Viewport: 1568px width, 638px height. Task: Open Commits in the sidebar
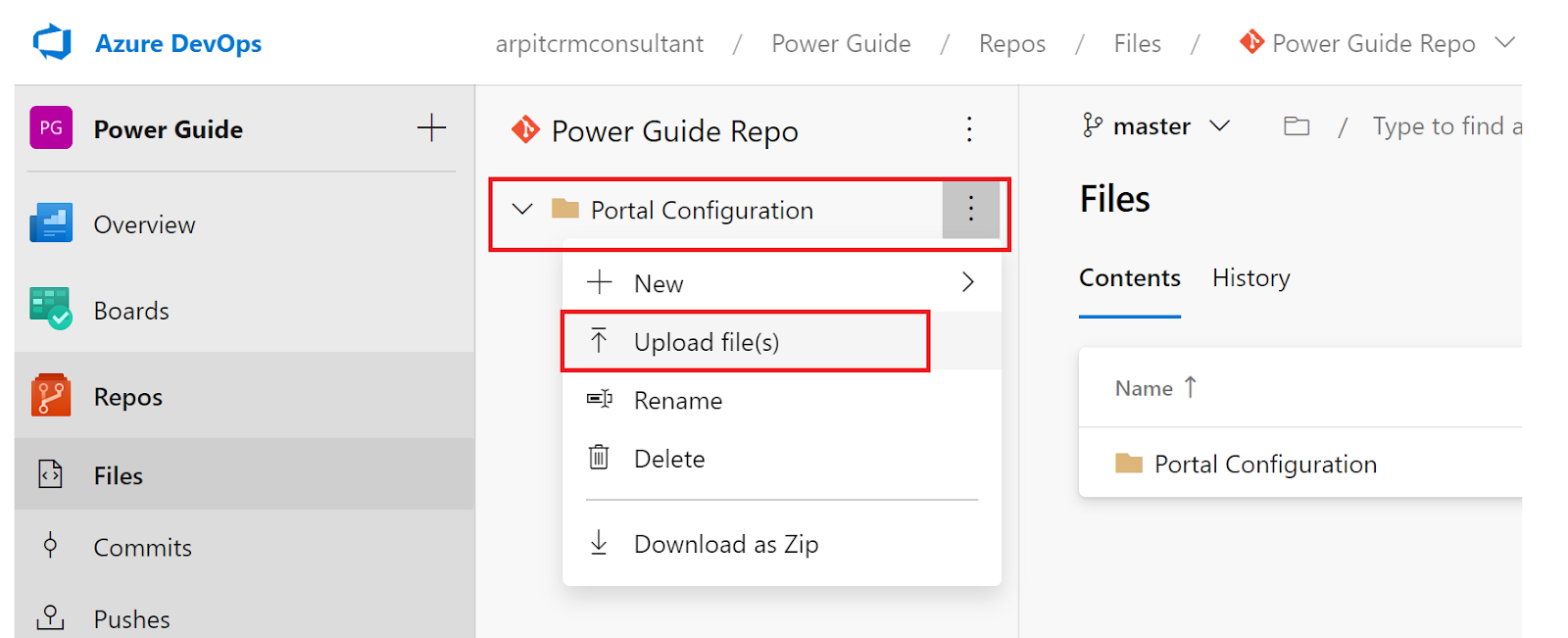(x=142, y=547)
